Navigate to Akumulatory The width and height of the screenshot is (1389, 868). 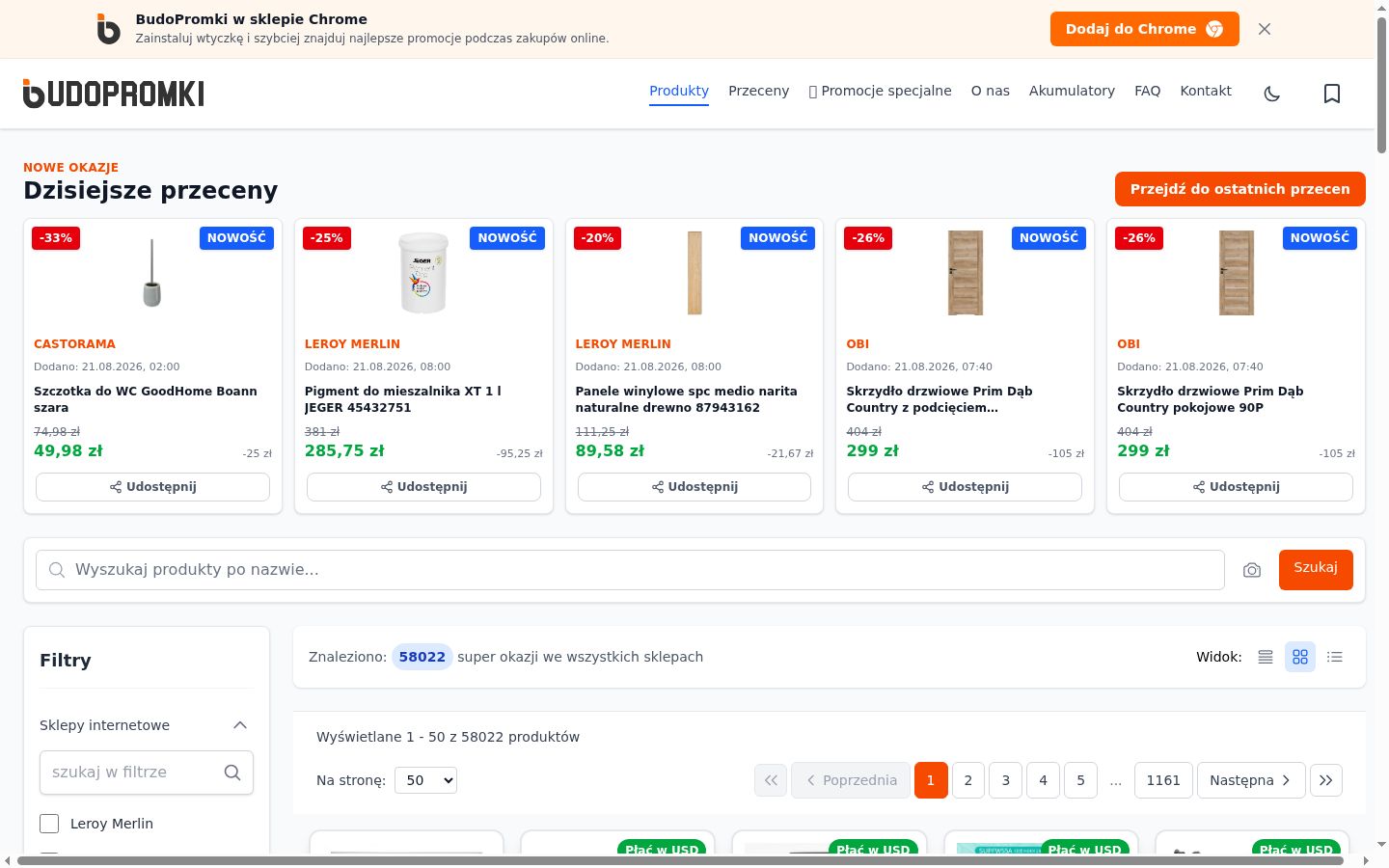[x=1072, y=91]
